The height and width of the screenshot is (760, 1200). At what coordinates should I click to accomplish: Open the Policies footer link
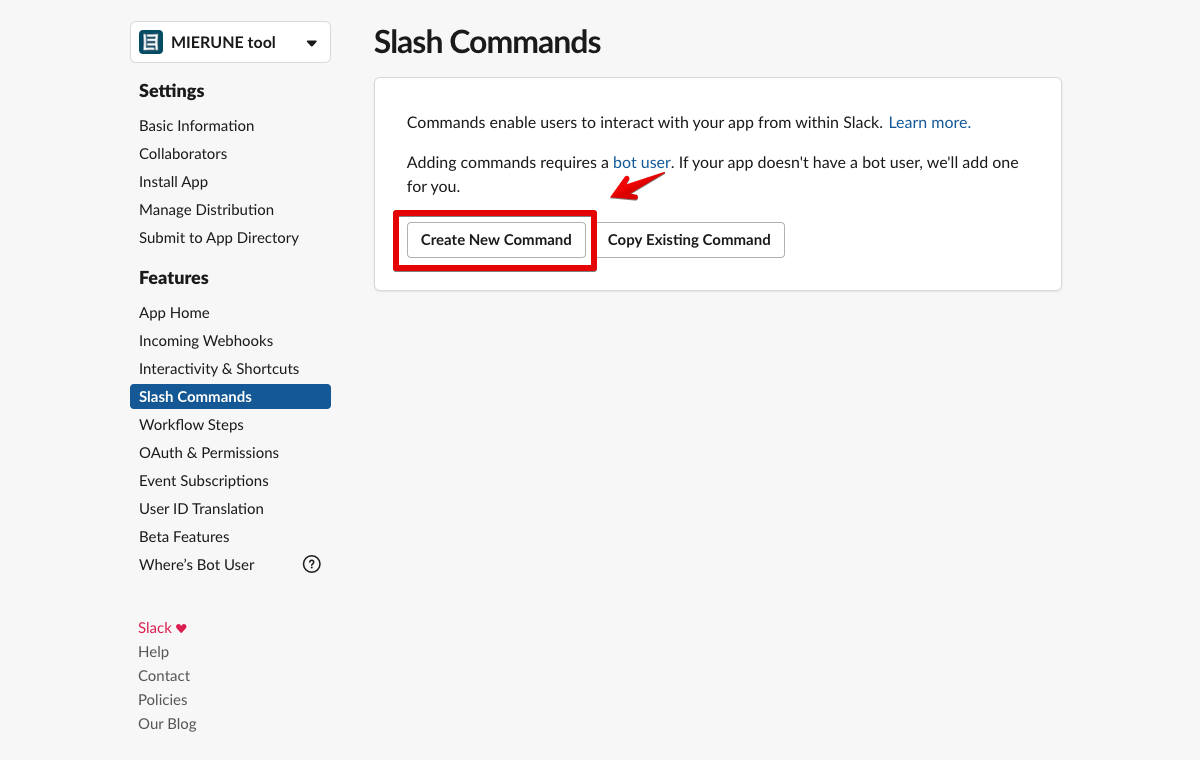(x=162, y=700)
